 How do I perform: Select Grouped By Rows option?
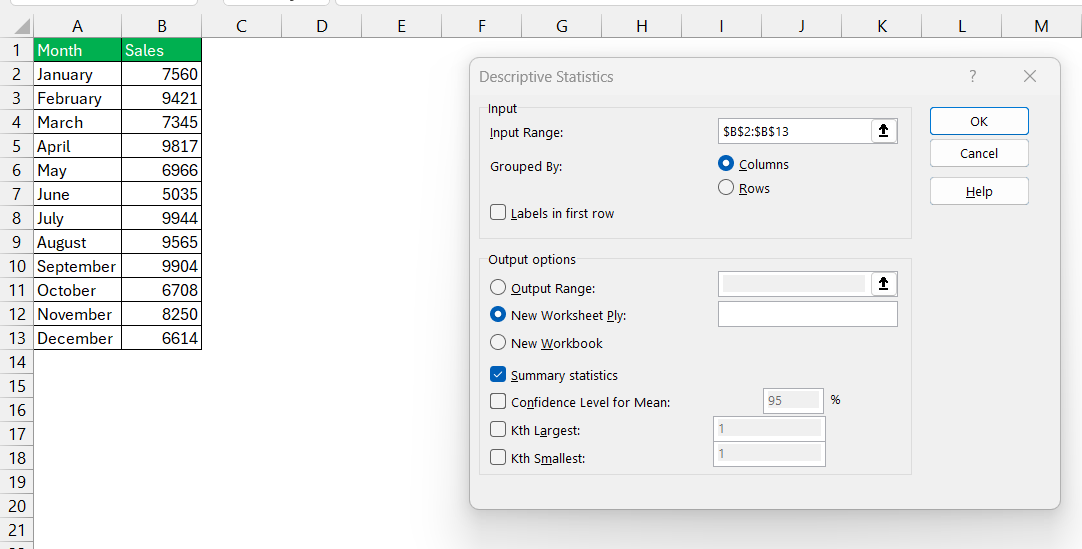pos(725,188)
